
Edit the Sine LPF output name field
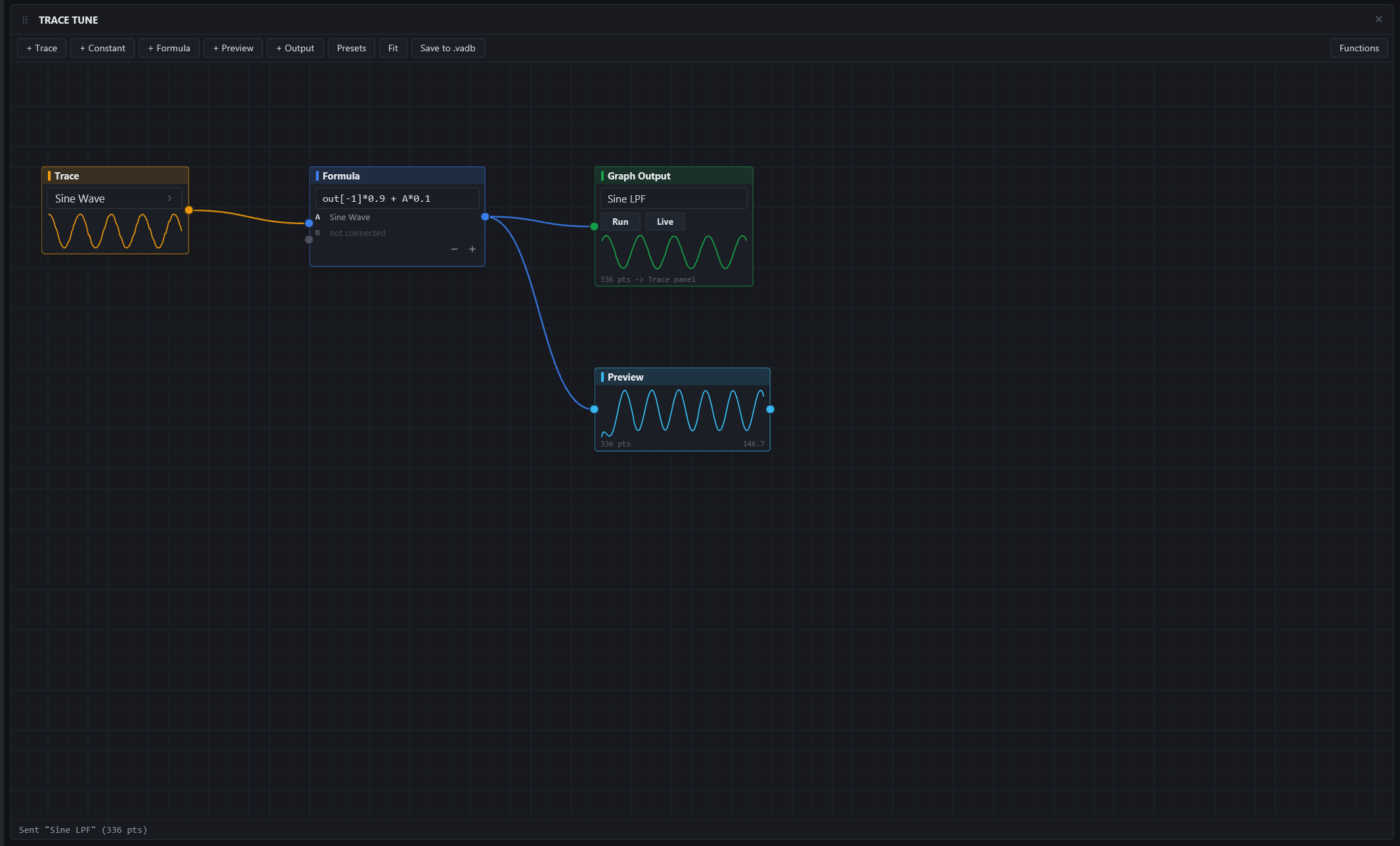point(673,199)
